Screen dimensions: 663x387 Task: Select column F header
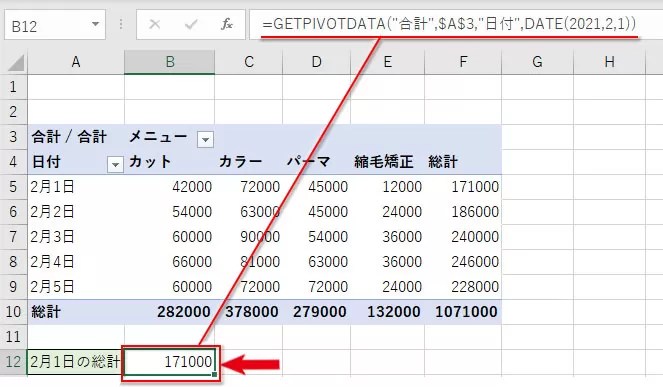pyautogui.click(x=463, y=62)
